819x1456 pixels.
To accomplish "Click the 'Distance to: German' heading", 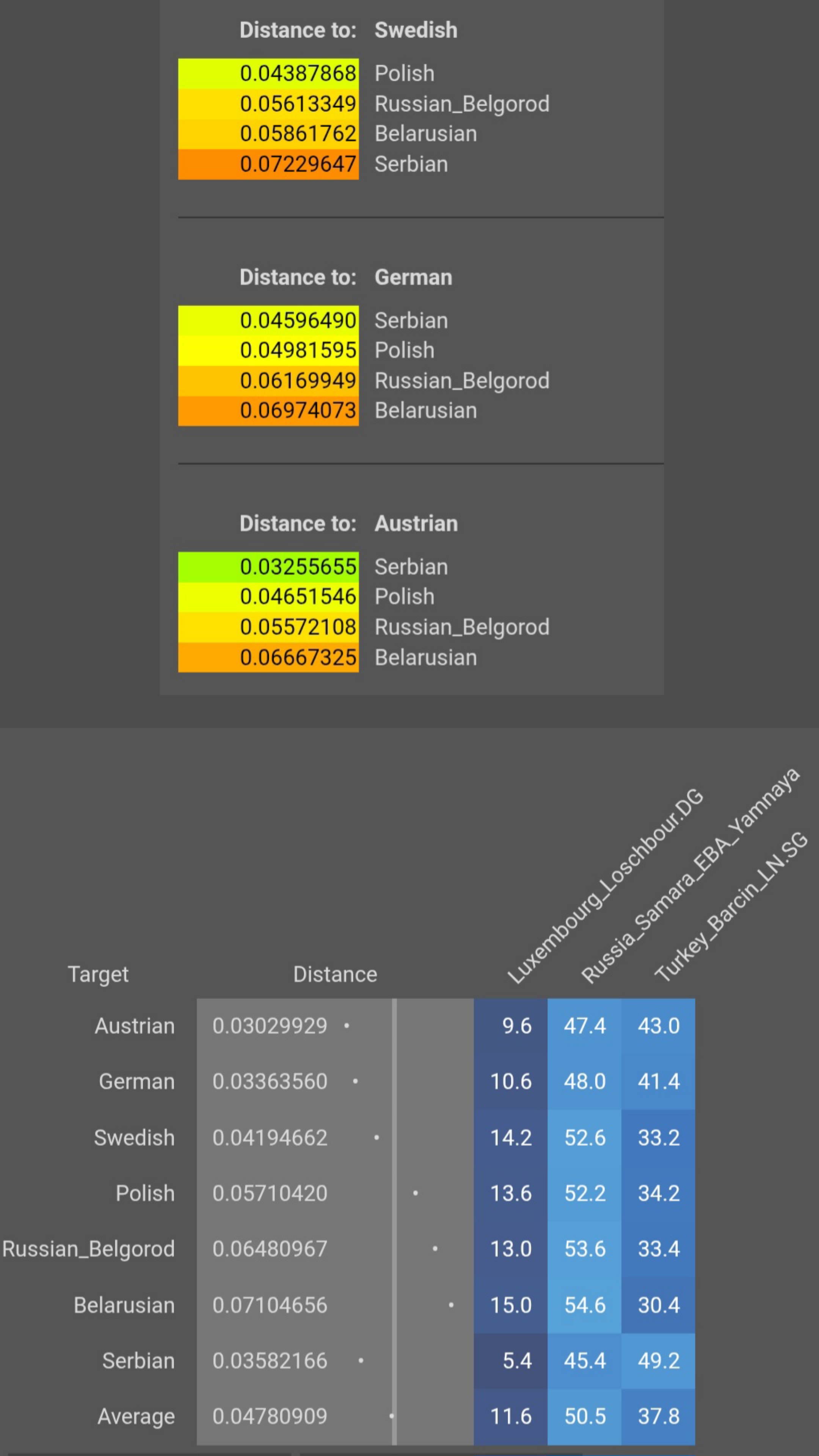I will 345,277.
